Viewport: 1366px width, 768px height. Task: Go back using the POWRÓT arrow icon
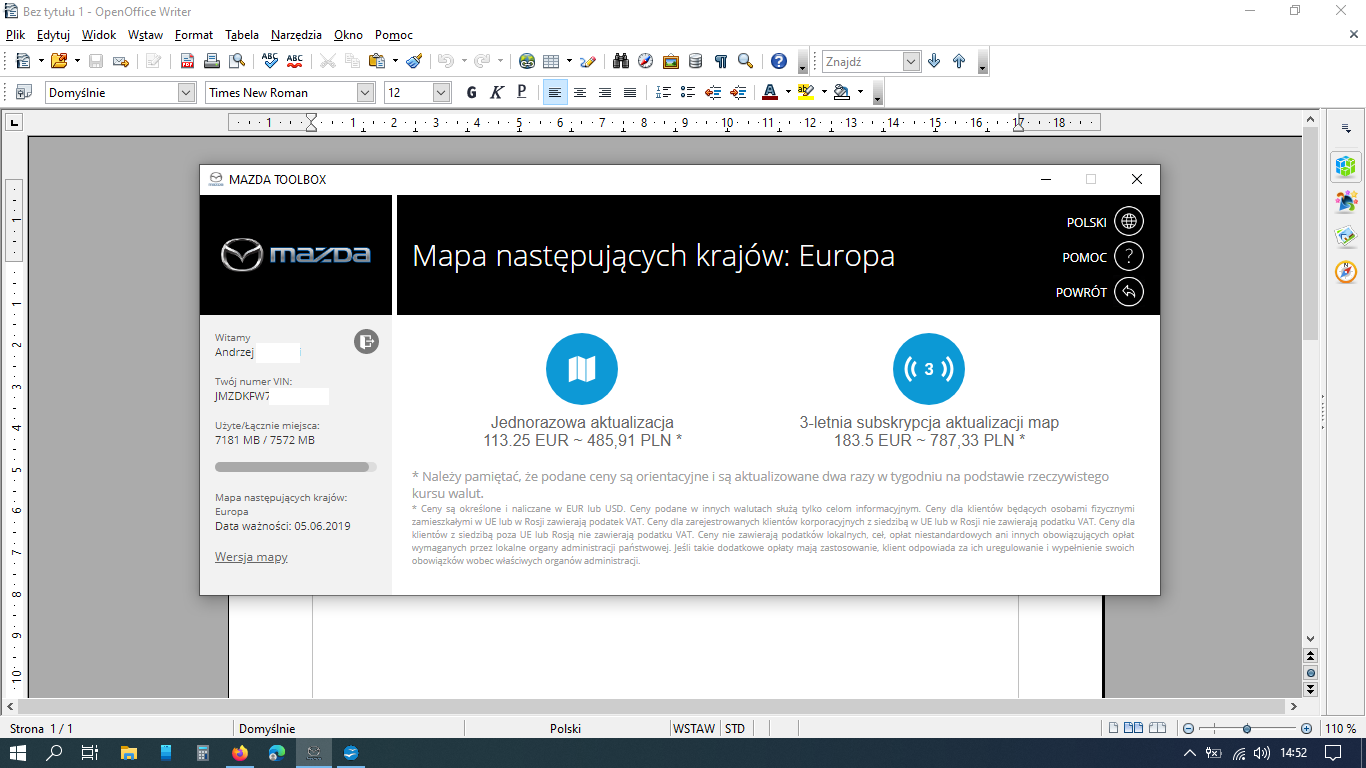click(x=1128, y=292)
